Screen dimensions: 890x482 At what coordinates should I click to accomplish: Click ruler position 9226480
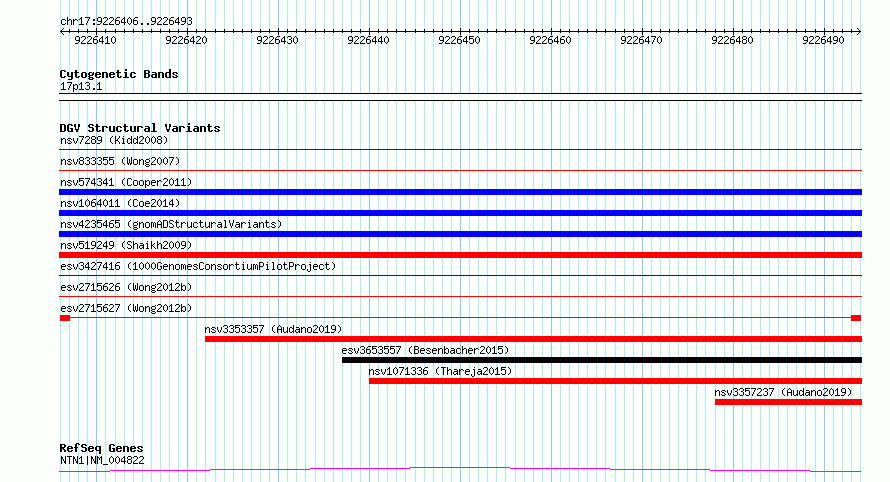pos(732,40)
